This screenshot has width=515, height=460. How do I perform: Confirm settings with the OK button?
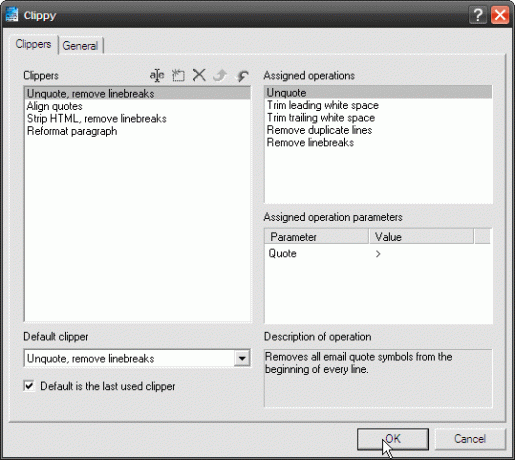[x=393, y=439]
